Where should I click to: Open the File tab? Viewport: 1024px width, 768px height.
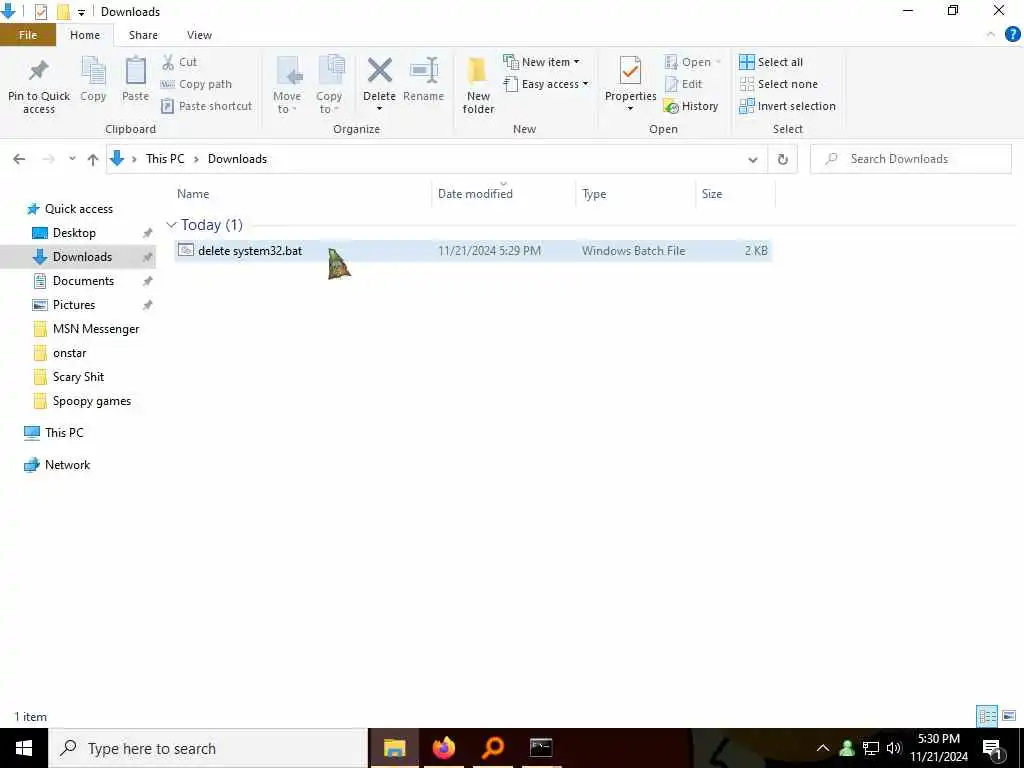tap(28, 35)
